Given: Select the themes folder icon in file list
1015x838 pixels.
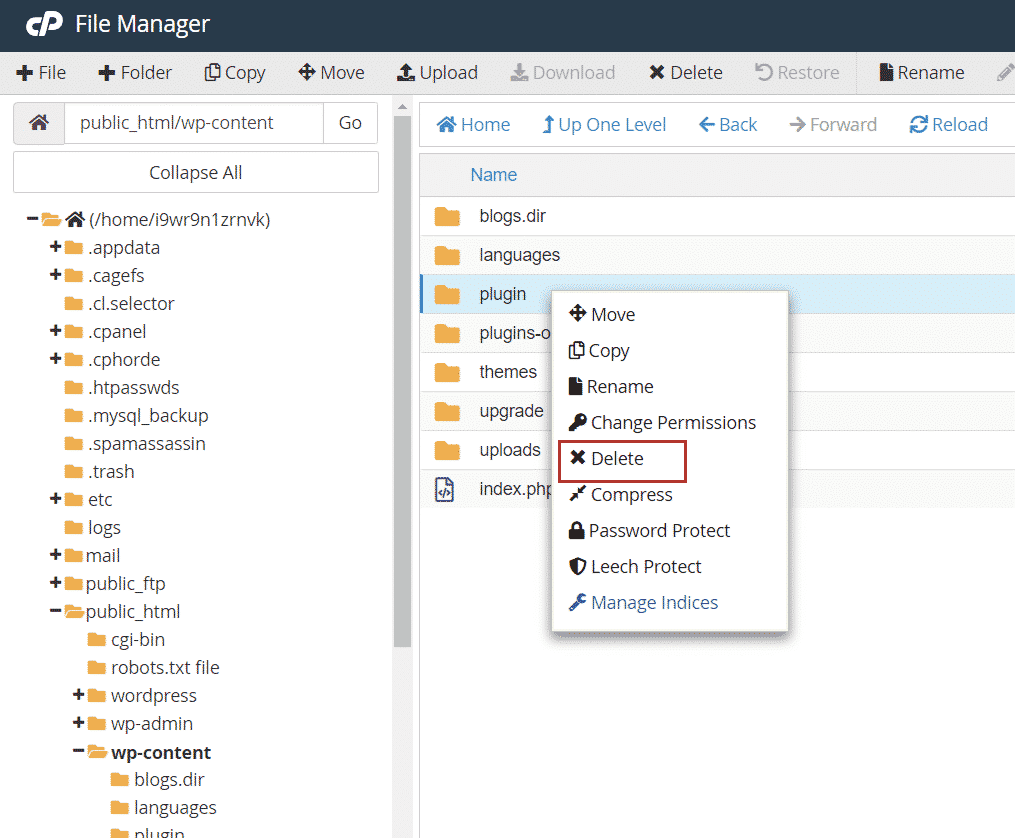Looking at the screenshot, I should pyautogui.click(x=447, y=372).
